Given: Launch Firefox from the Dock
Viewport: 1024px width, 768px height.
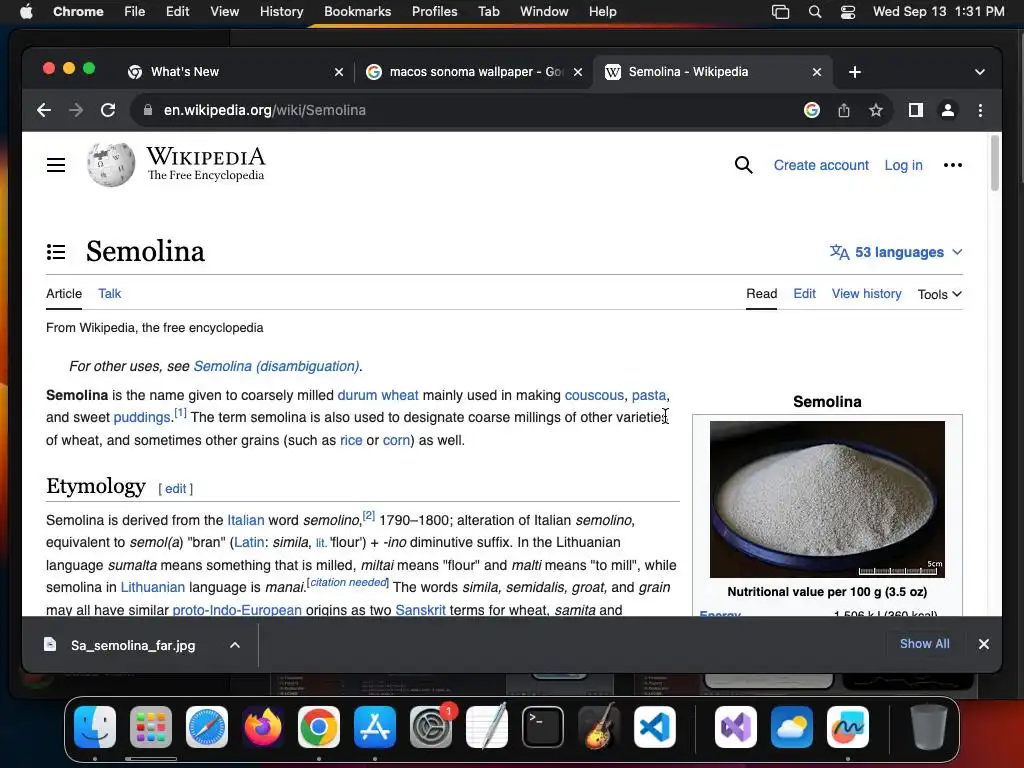Looking at the screenshot, I should pos(263,727).
